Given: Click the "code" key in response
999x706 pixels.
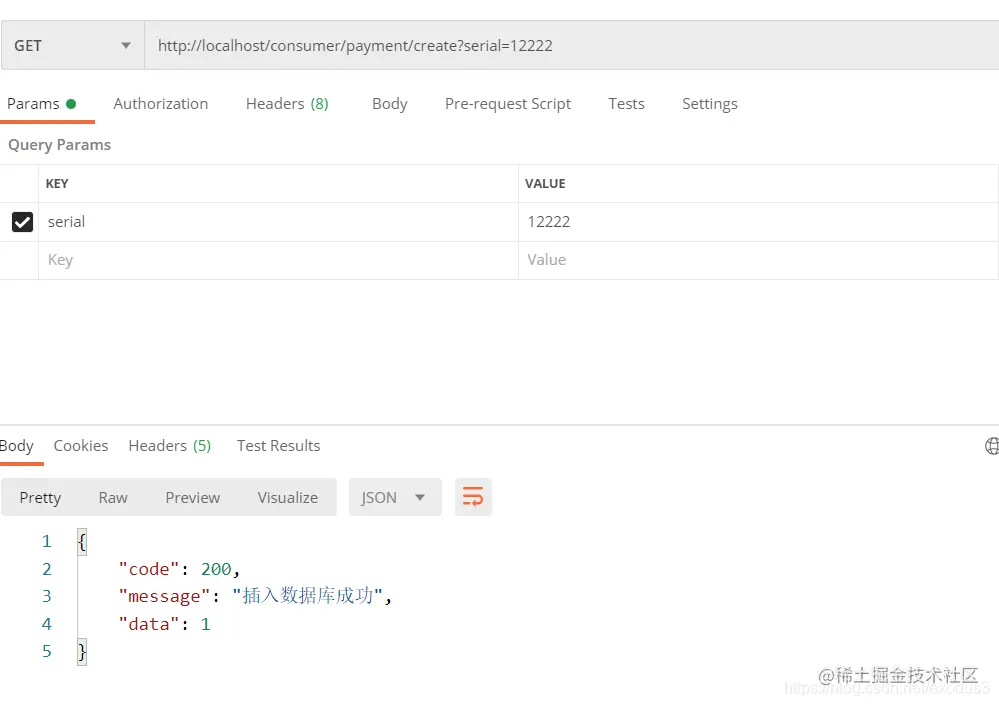Looking at the screenshot, I should (x=149, y=568).
